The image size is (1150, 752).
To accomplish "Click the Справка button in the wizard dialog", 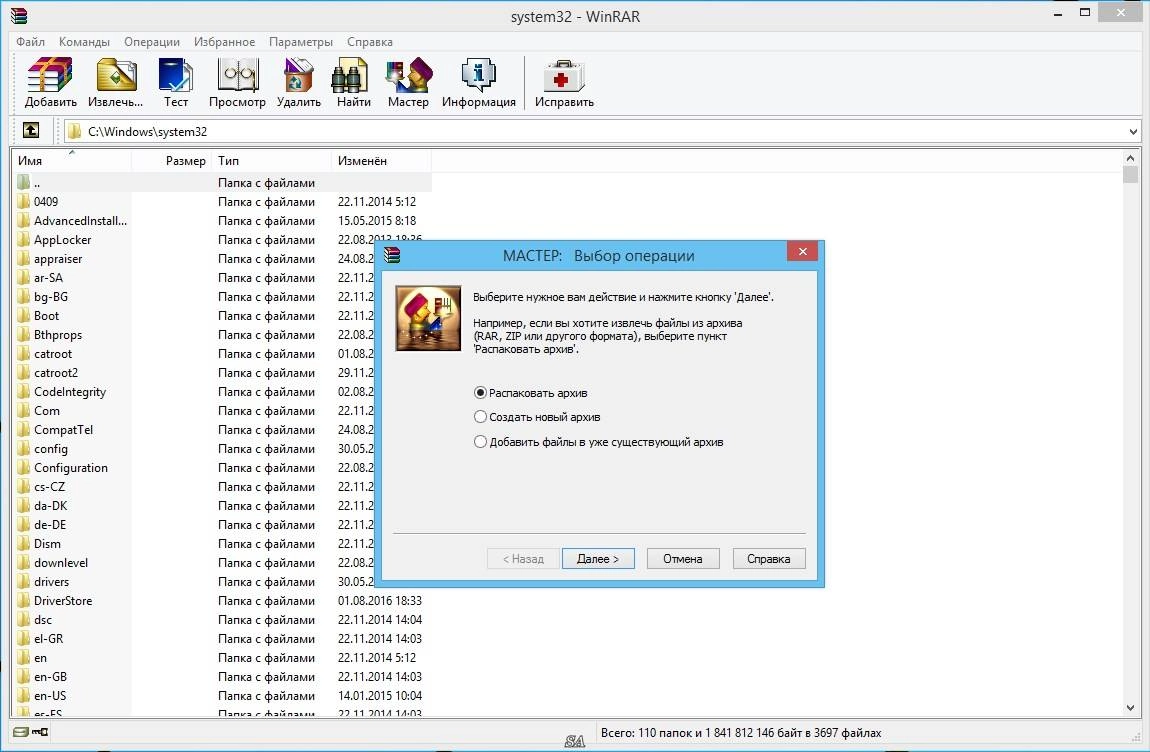I will (x=769, y=558).
